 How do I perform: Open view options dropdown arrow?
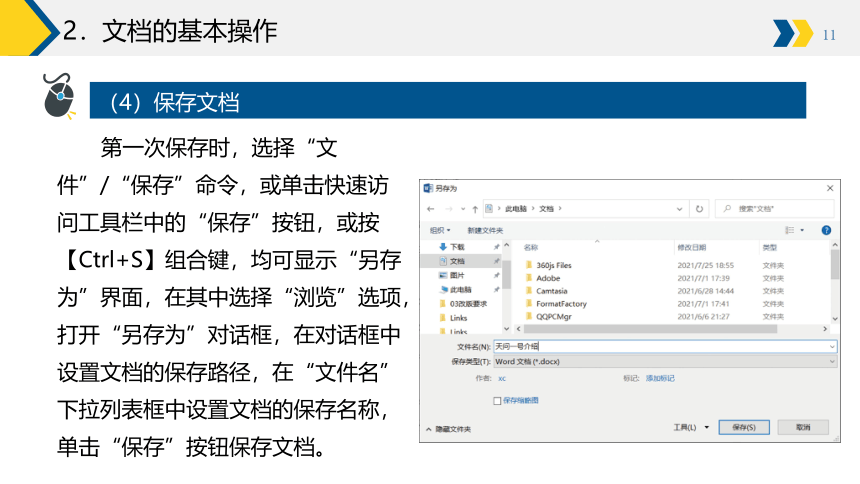[802, 230]
